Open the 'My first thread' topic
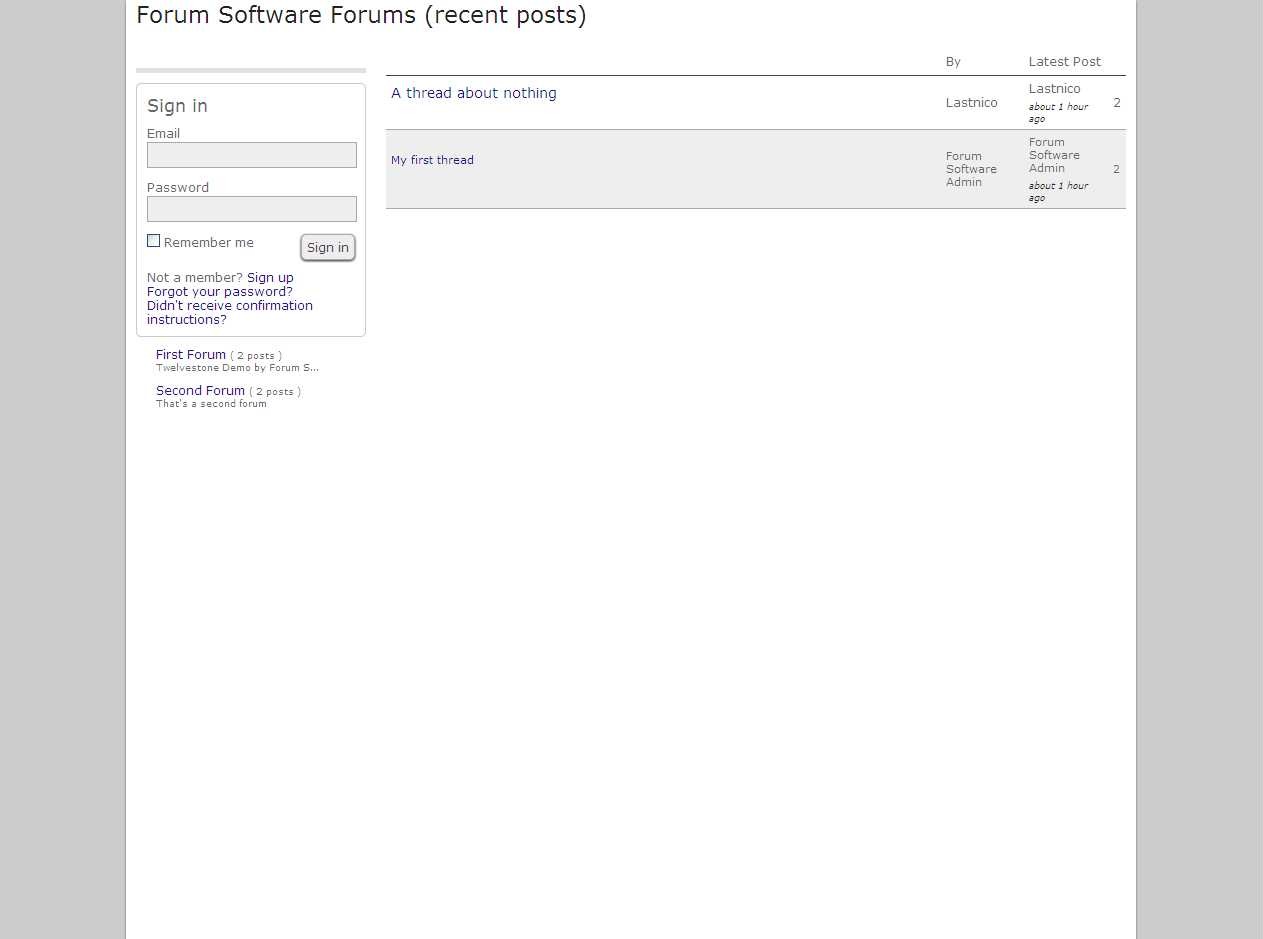 click(x=432, y=160)
